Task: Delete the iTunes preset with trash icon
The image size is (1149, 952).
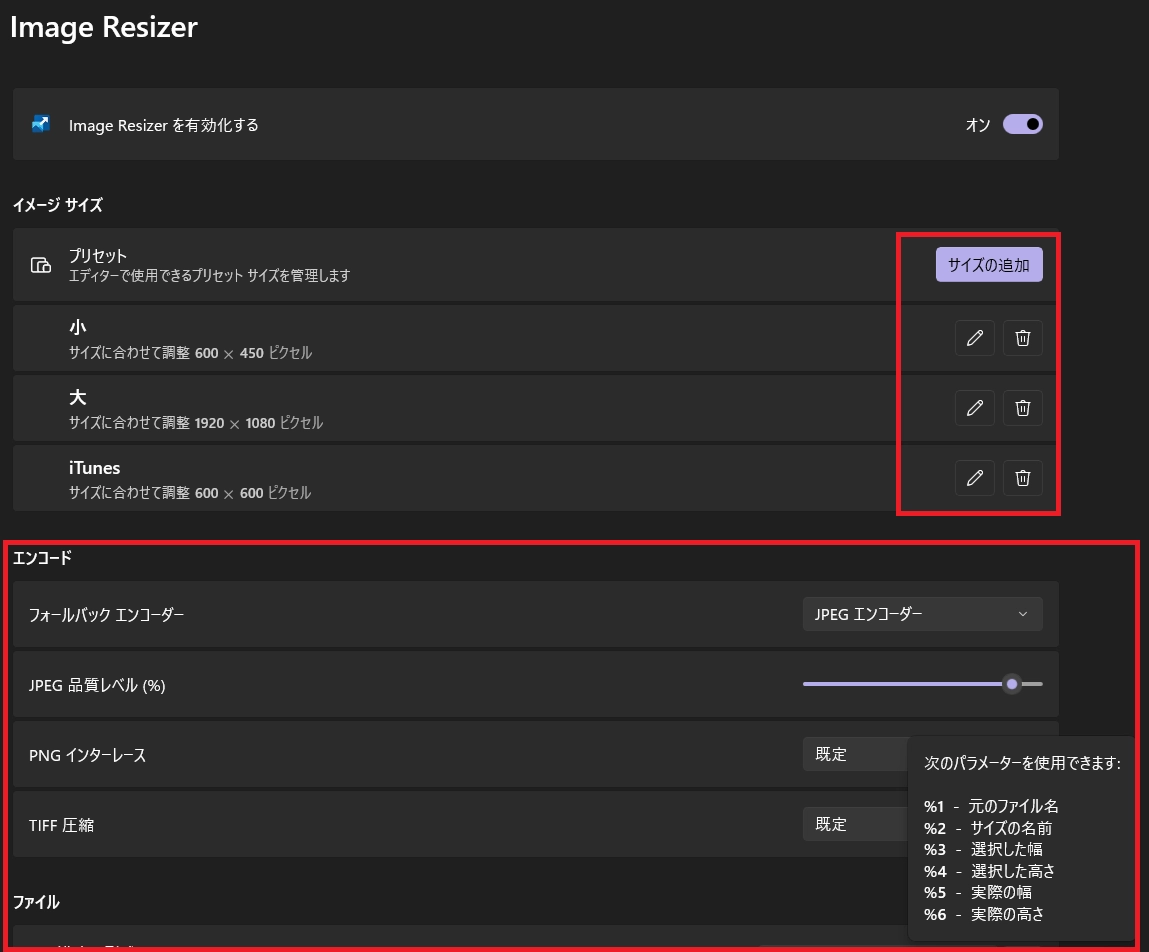Action: [x=1022, y=478]
